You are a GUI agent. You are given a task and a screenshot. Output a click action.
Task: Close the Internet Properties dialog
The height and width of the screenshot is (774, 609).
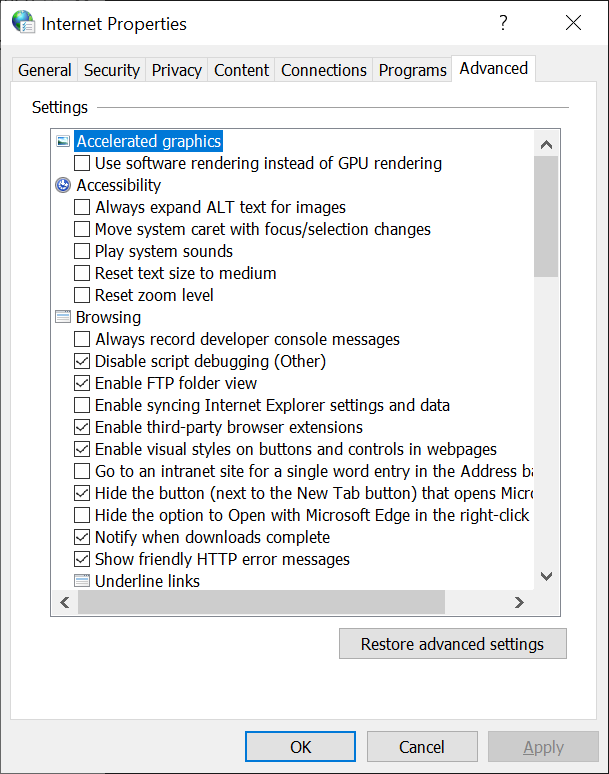click(573, 23)
